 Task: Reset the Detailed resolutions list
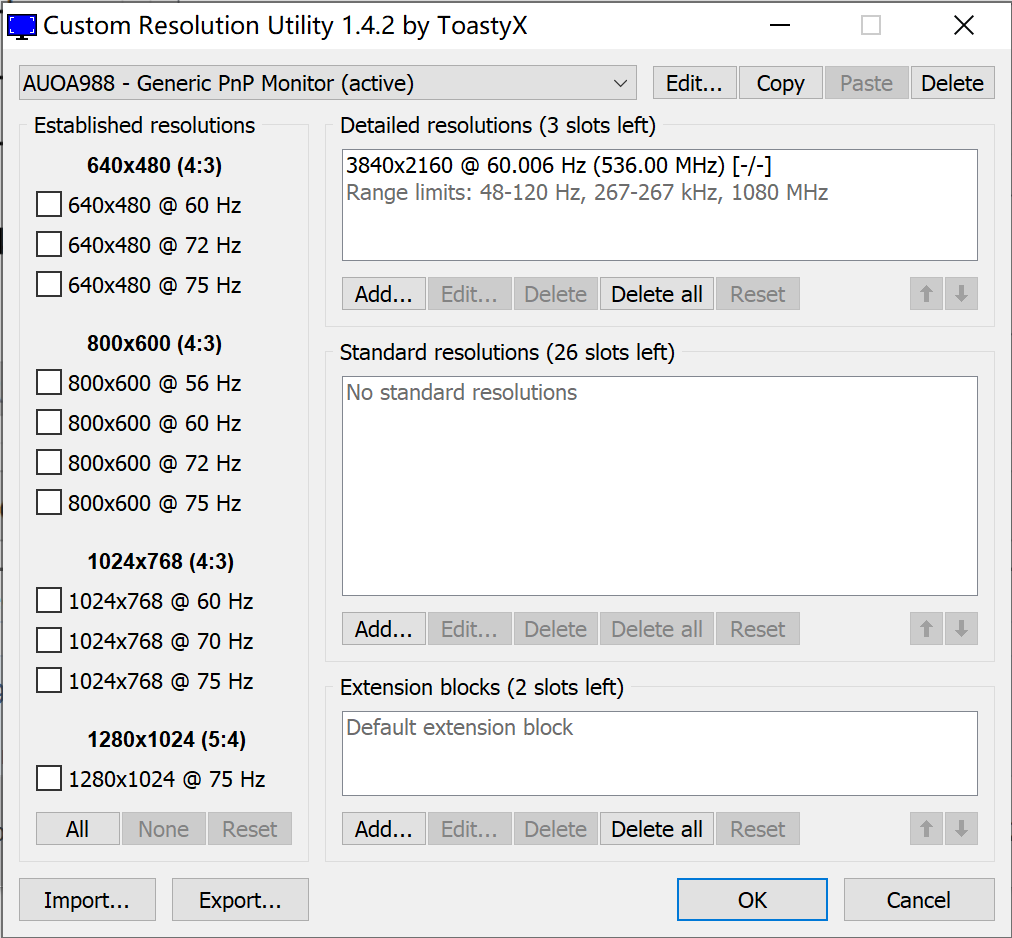pos(758,294)
